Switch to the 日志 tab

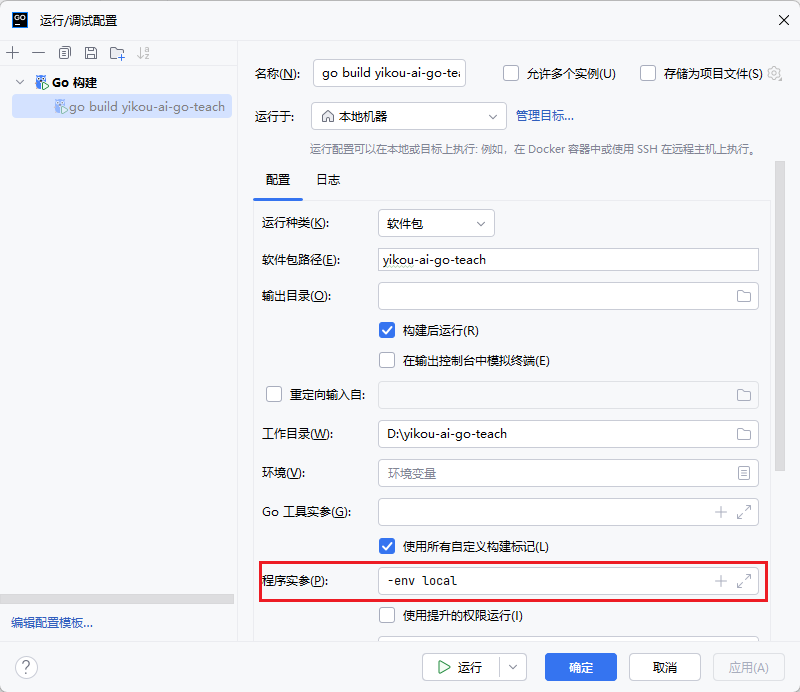click(328, 180)
